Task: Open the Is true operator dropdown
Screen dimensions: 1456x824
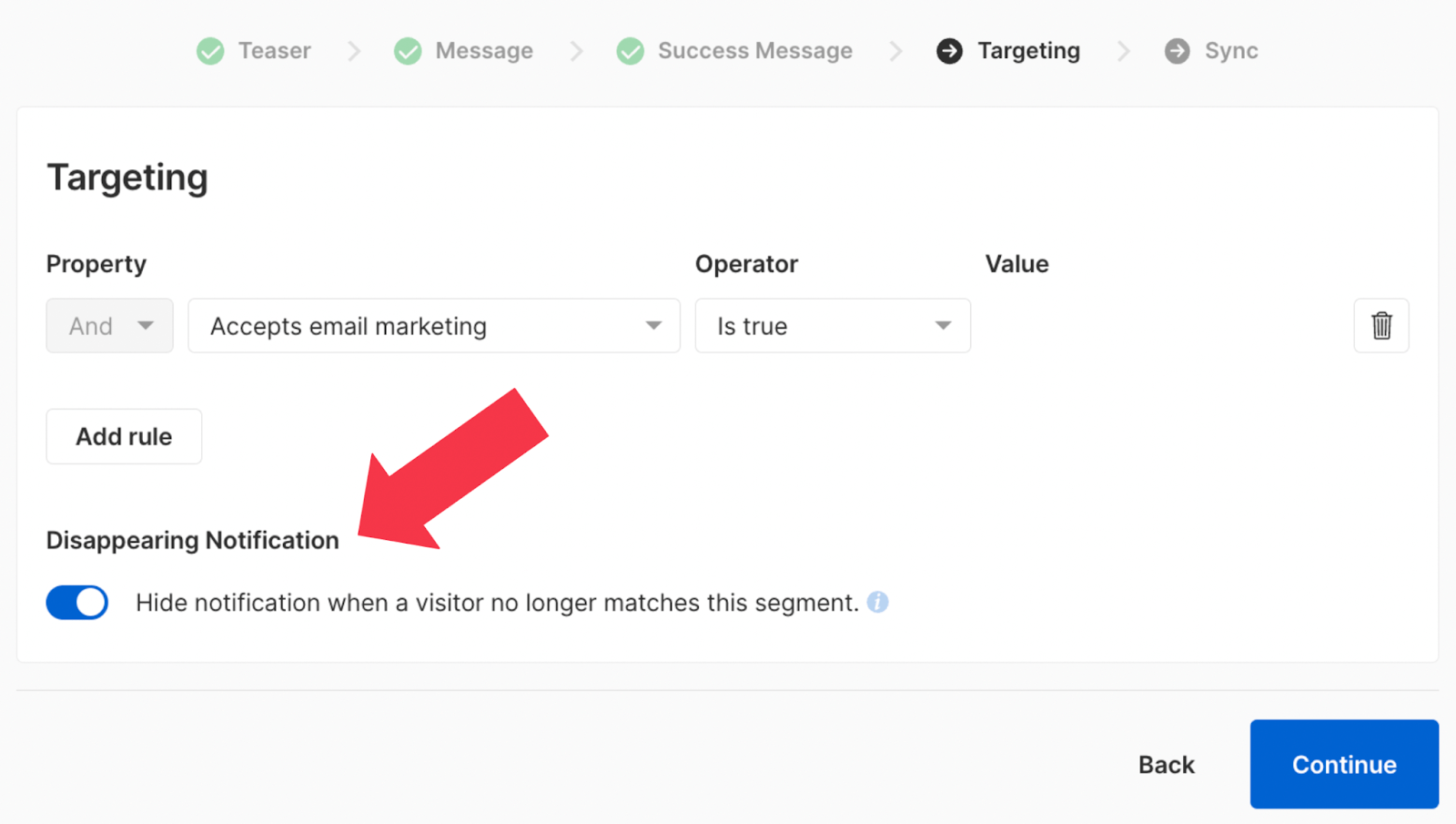Action: [832, 326]
